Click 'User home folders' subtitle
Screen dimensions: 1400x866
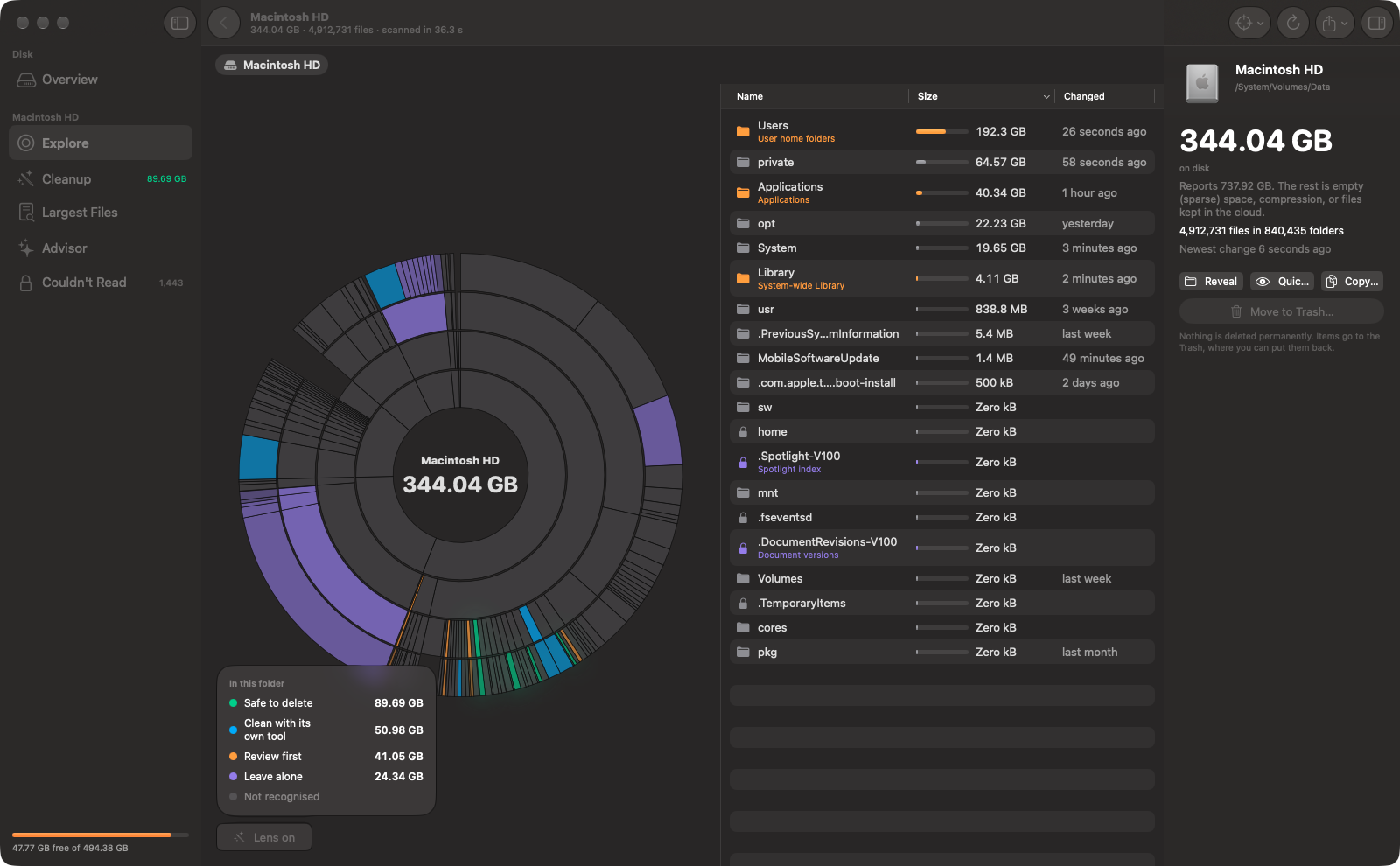click(796, 138)
